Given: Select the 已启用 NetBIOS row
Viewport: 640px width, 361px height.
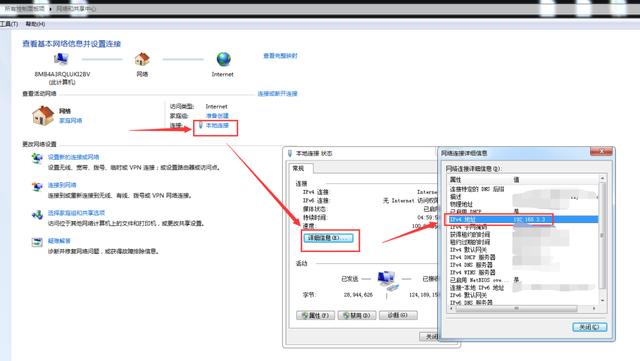Looking at the screenshot, I should [523, 280].
